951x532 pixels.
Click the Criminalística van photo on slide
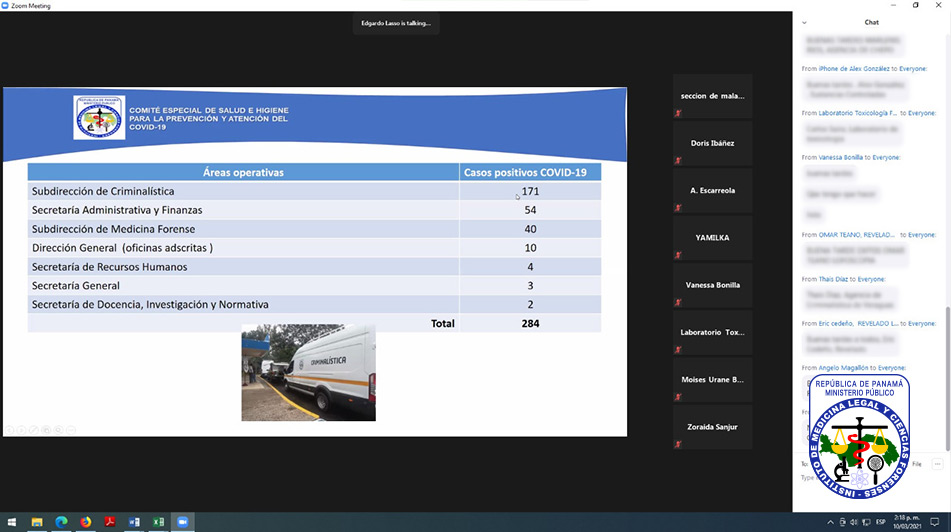tap(309, 372)
